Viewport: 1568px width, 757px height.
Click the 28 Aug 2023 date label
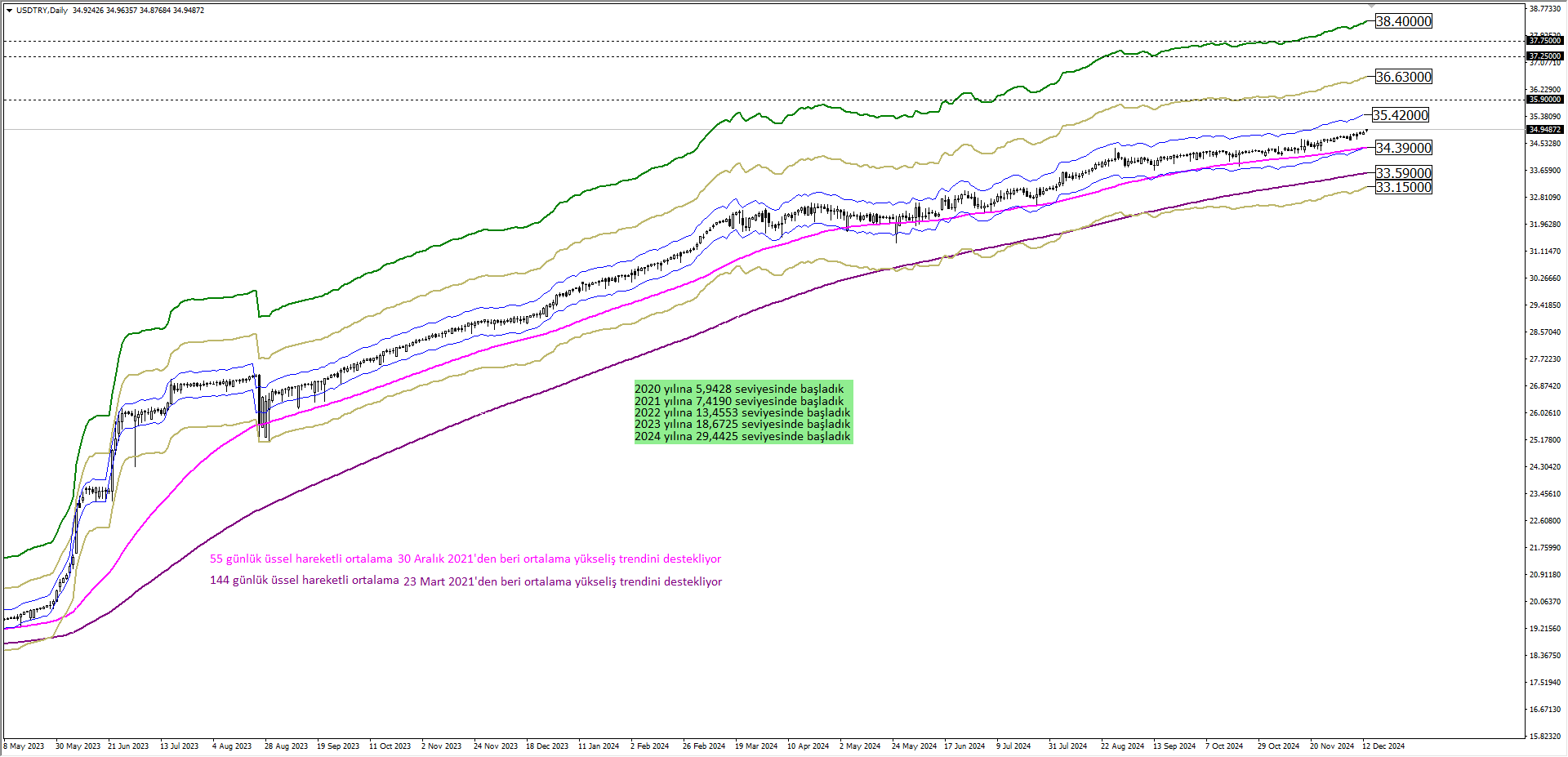286,746
